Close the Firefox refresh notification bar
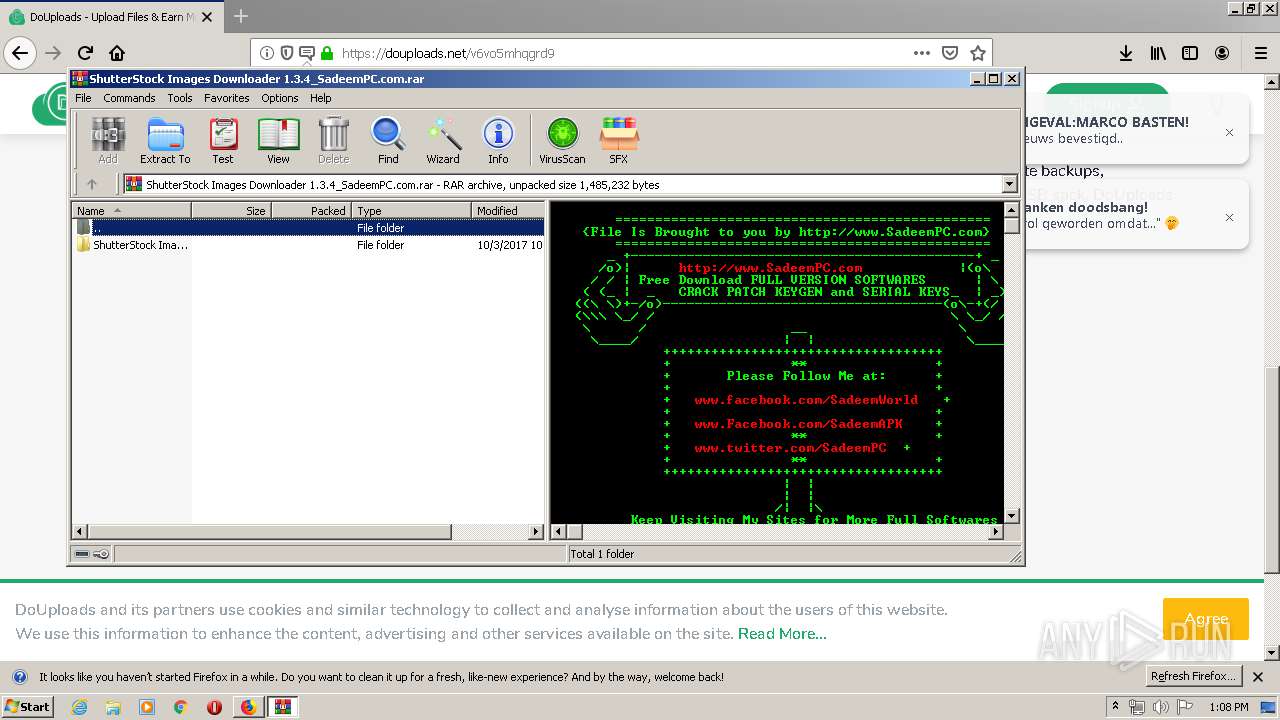 [1259, 677]
